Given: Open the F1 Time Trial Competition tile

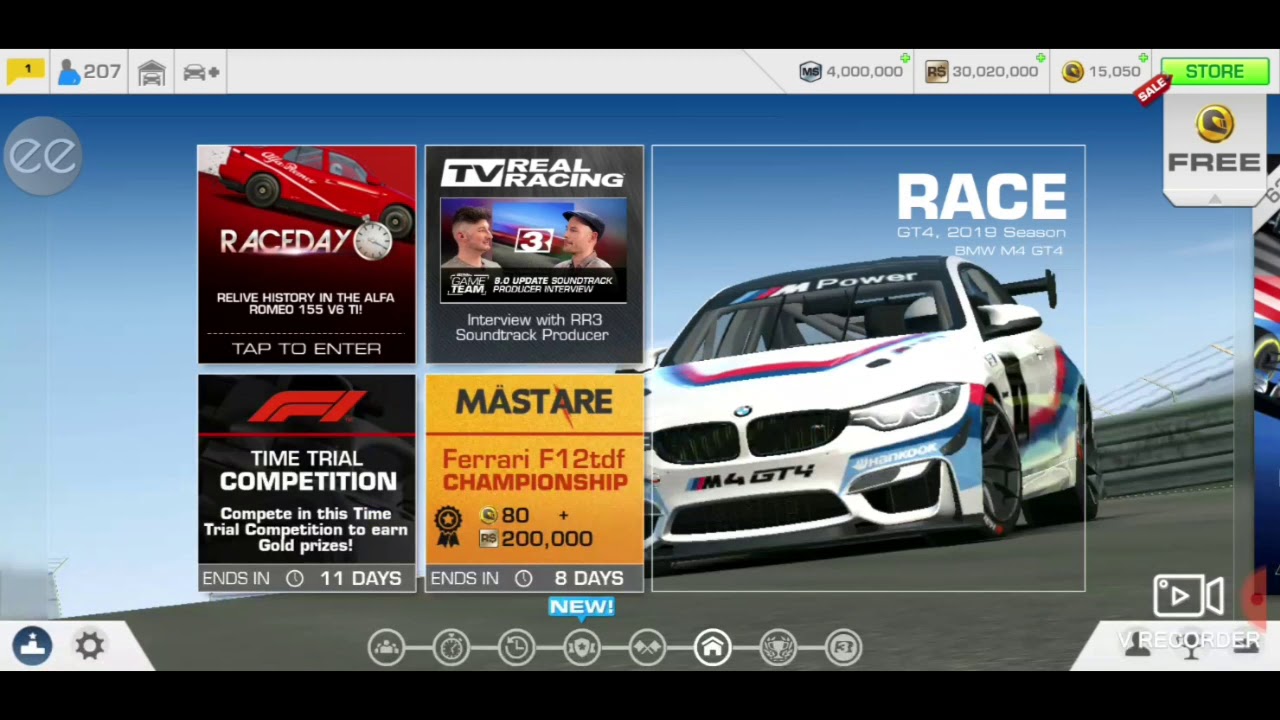Looking at the screenshot, I should [x=306, y=483].
